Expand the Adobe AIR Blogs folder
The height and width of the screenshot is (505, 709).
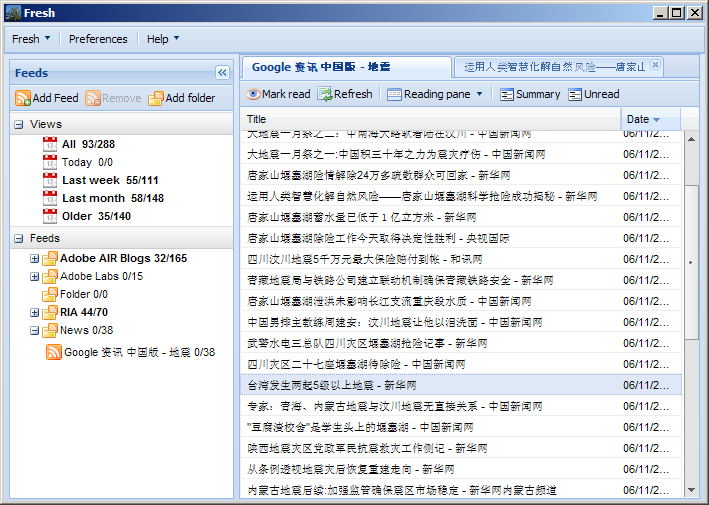pyautogui.click(x=34, y=259)
